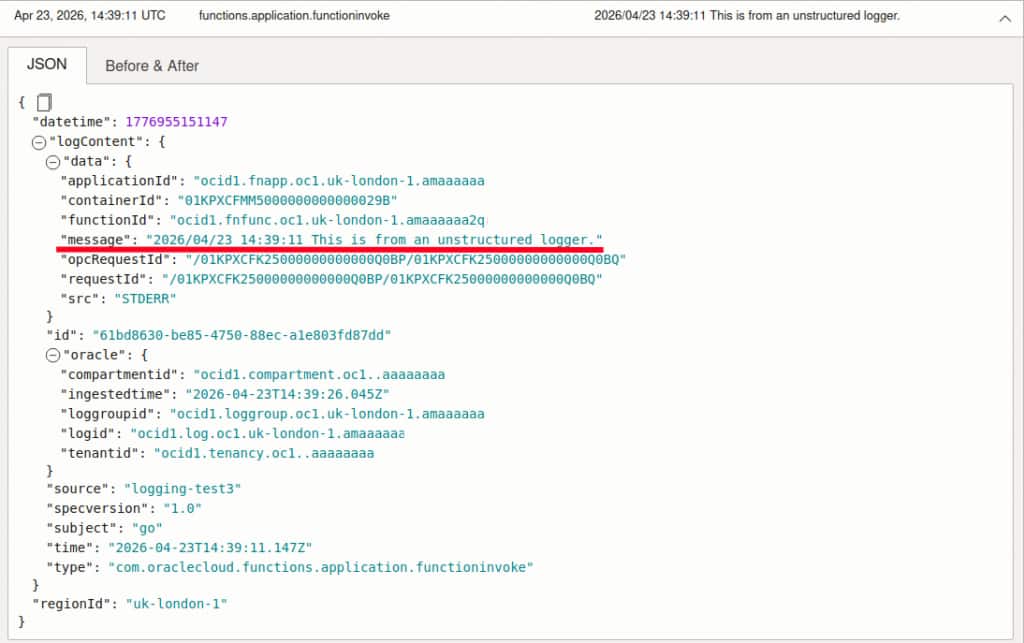Select the time value 2026-04-23T14:39:11.147Z
The width and height of the screenshot is (1024, 643).
click(210, 547)
